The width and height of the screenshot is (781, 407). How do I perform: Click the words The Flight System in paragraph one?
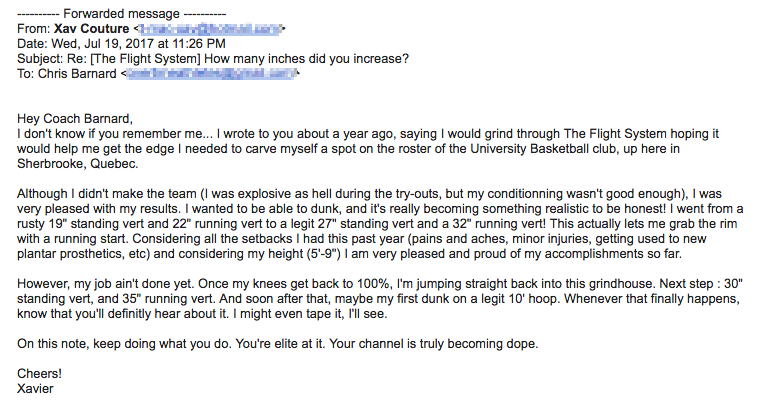pyautogui.click(x=615, y=134)
